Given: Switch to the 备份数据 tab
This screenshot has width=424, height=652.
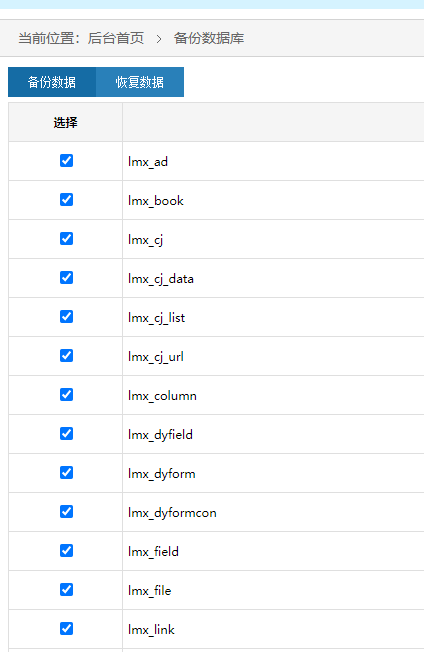Looking at the screenshot, I should pyautogui.click(x=52, y=82).
